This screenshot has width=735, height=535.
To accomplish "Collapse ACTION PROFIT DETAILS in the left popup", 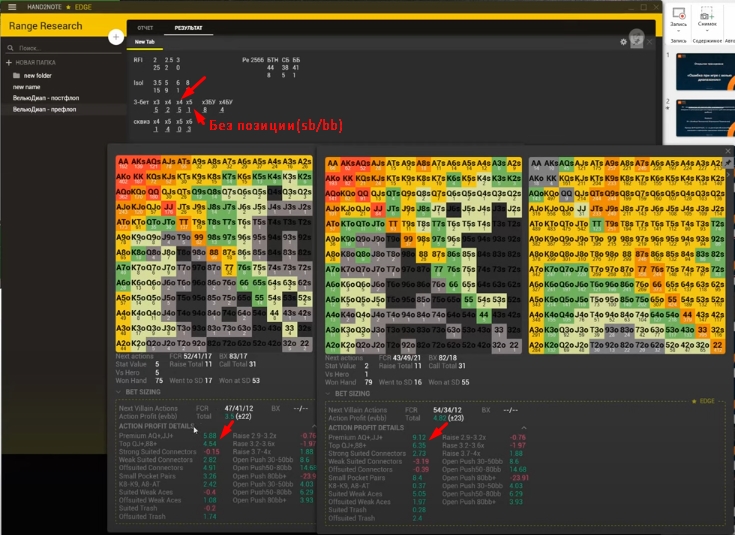I will [314, 426].
